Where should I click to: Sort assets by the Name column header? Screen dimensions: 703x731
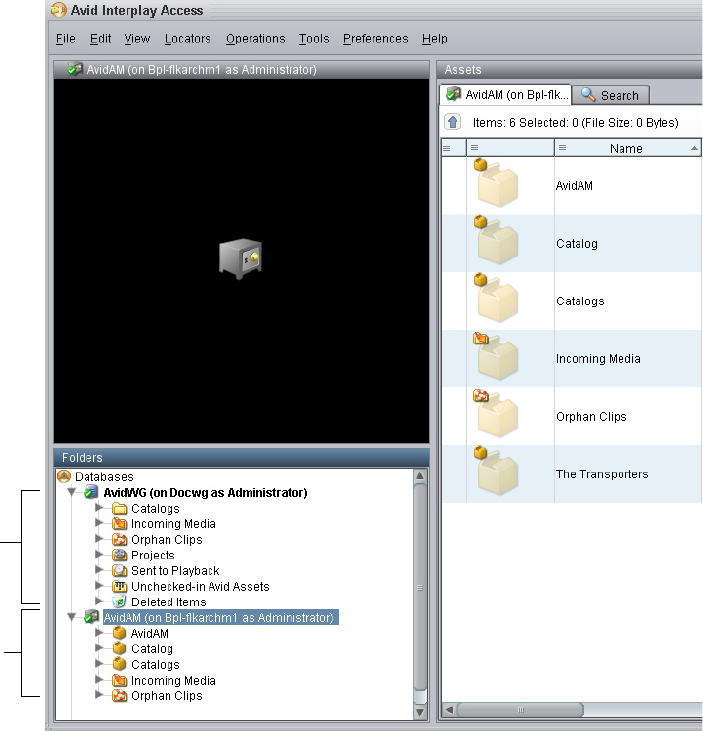coord(627,148)
